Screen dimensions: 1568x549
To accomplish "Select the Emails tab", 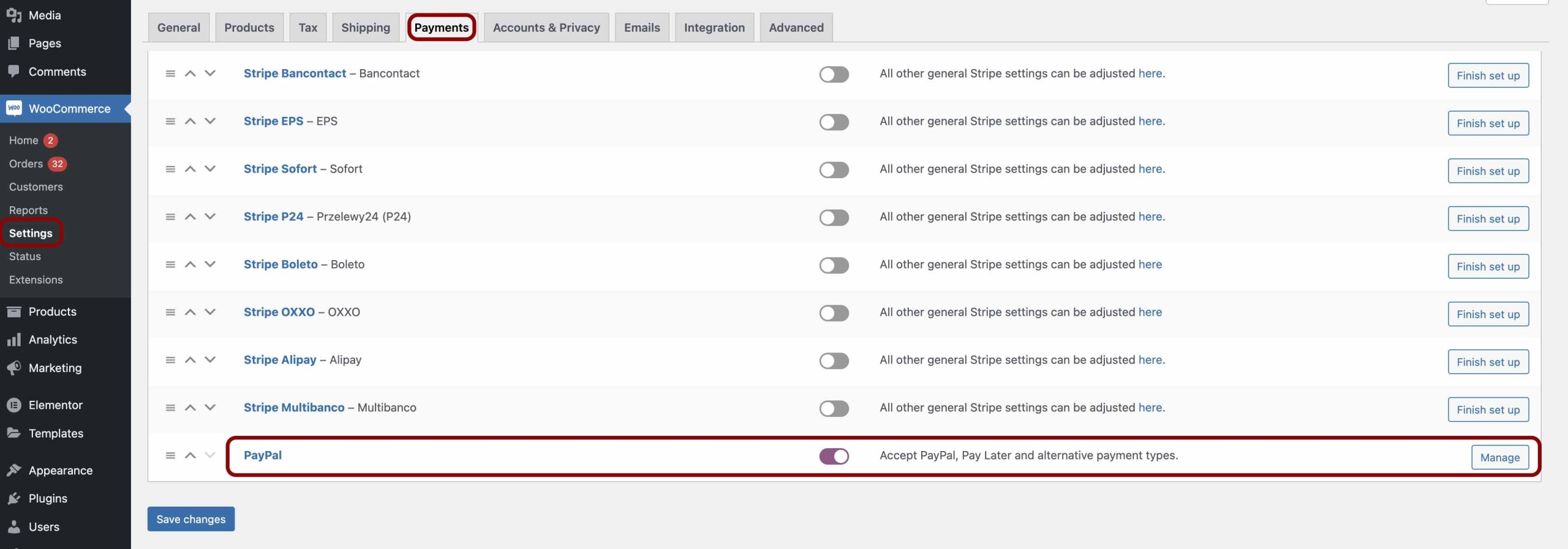I will coord(642,28).
